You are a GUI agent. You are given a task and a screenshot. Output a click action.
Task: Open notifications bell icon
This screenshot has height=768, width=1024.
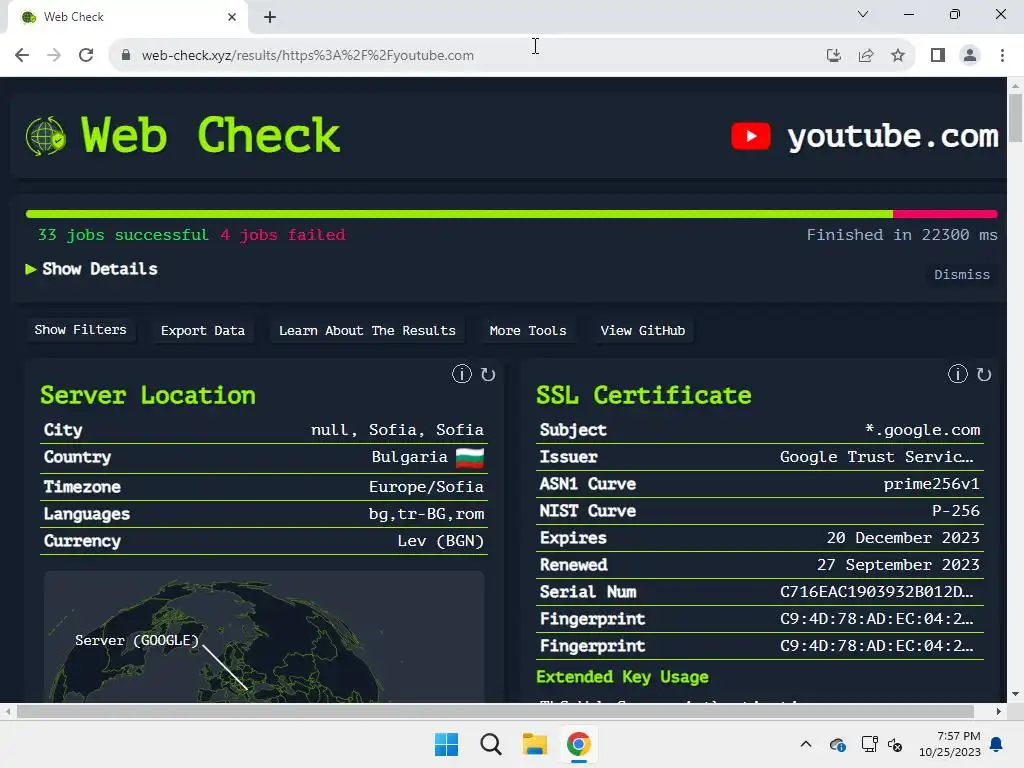(997, 744)
